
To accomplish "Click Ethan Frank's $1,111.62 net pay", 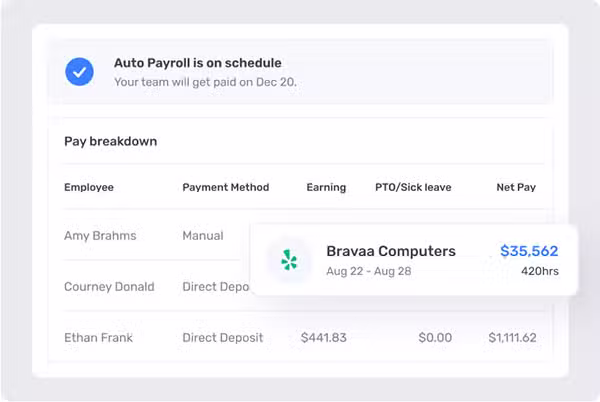I will pyautogui.click(x=512, y=337).
